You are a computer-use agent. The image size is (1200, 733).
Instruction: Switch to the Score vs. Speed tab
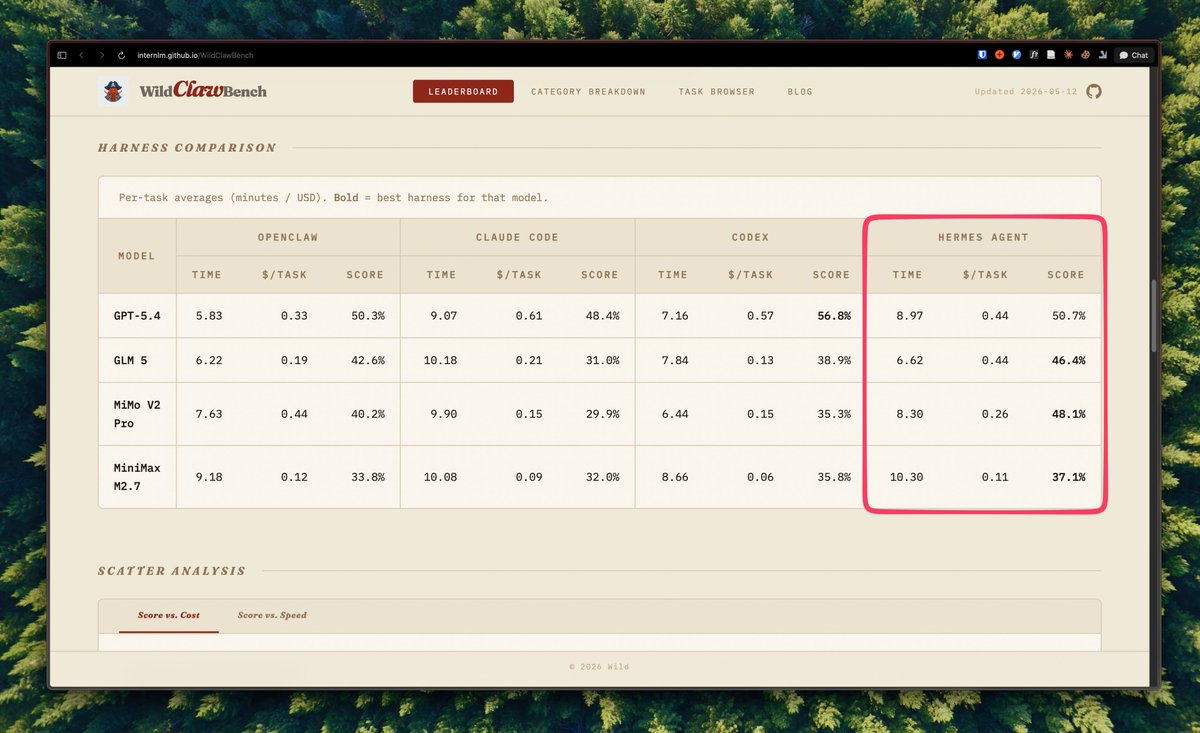(x=272, y=616)
